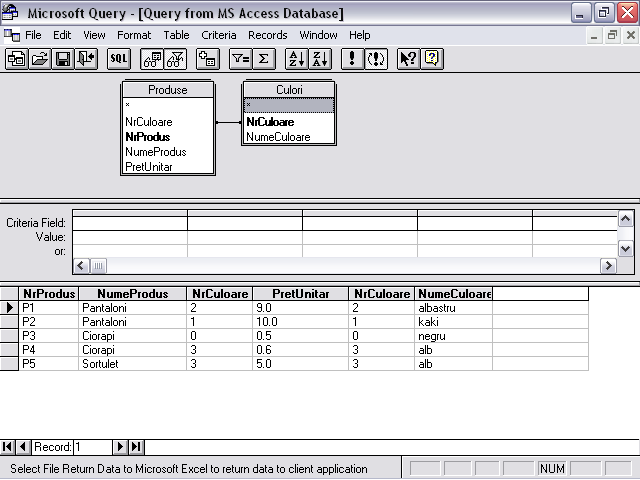Screen dimensions: 640x480
Task: Click the price cell 10.0
Action: coord(300,322)
